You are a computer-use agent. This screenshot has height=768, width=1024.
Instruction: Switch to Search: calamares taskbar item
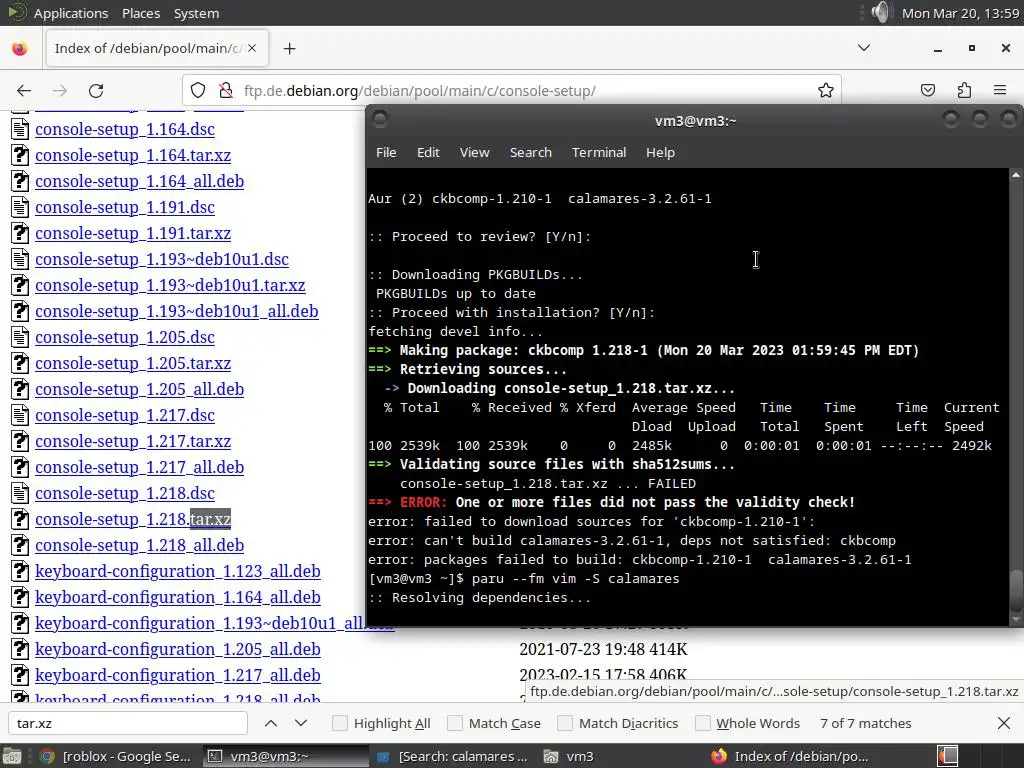(453, 756)
